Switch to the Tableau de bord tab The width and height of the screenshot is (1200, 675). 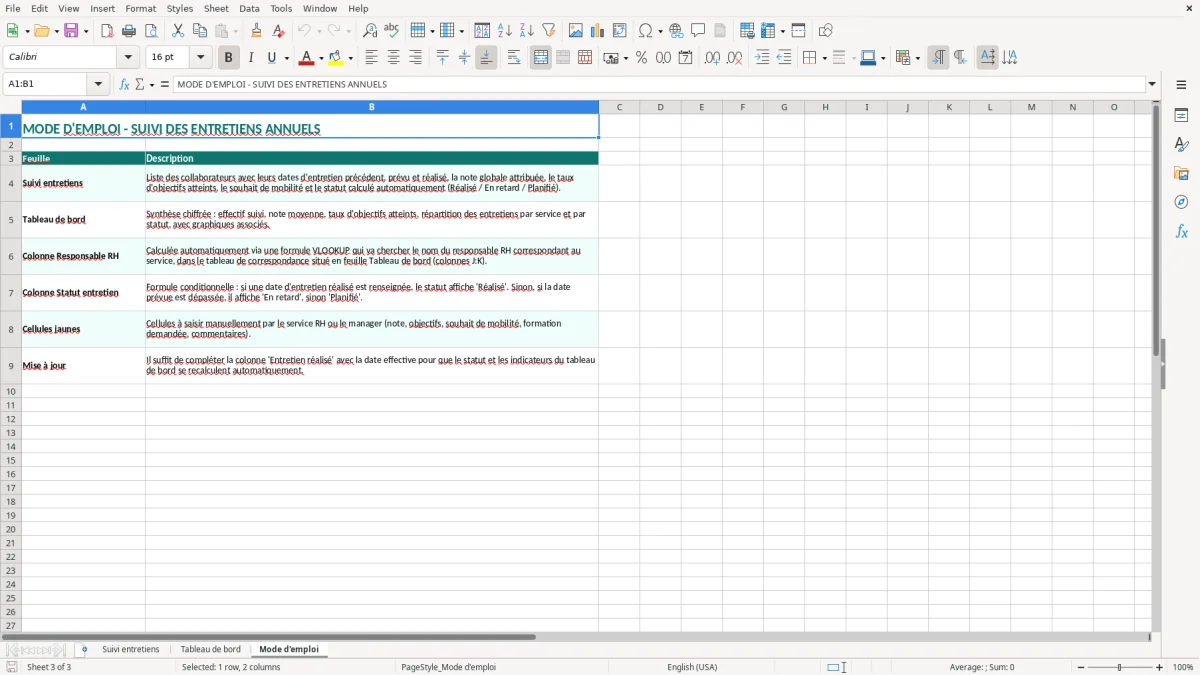tap(210, 650)
